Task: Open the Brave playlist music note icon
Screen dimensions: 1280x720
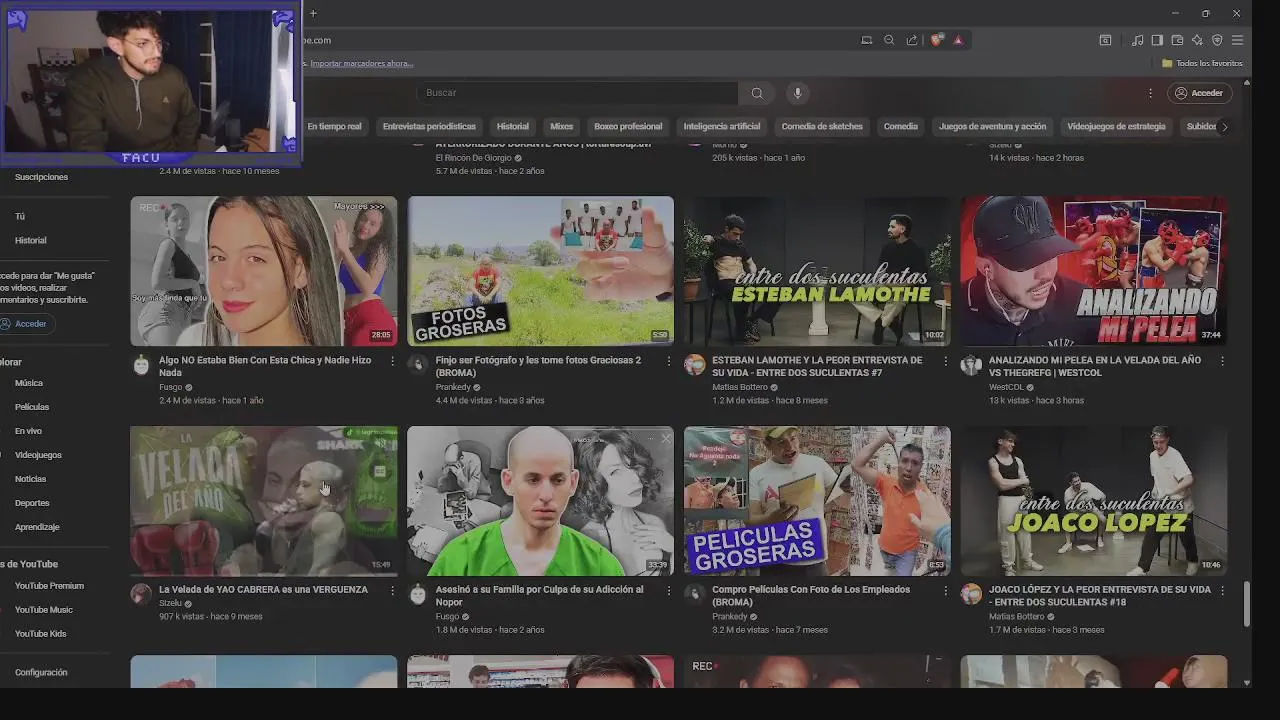Action: pyautogui.click(x=1137, y=40)
